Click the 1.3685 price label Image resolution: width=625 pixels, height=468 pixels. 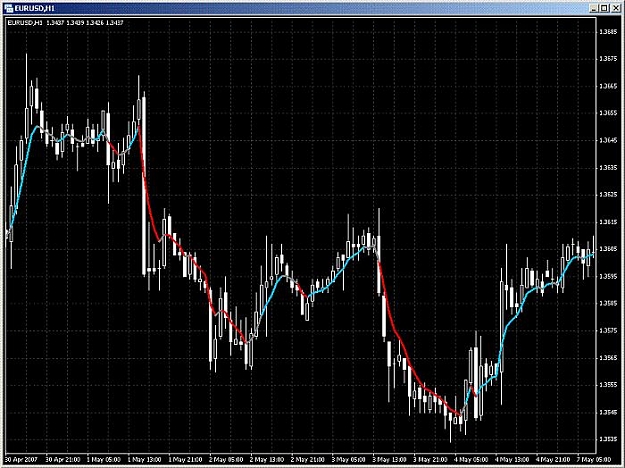tap(608, 31)
